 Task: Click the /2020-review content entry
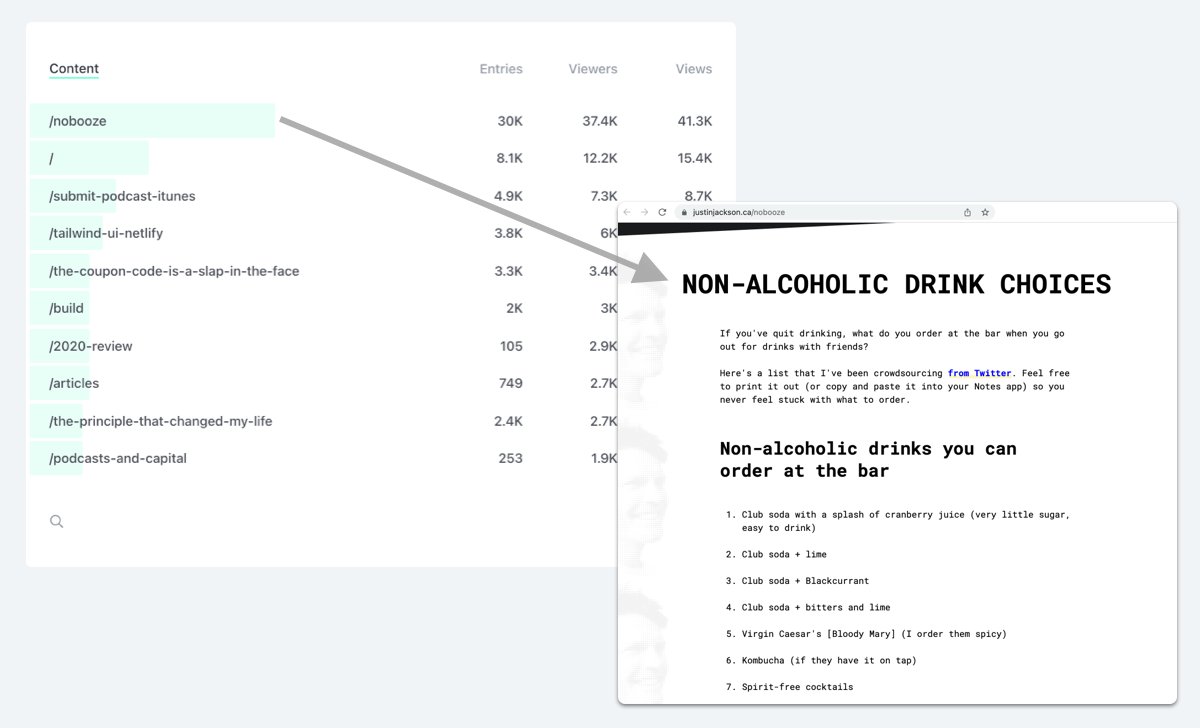pyautogui.click(x=91, y=346)
